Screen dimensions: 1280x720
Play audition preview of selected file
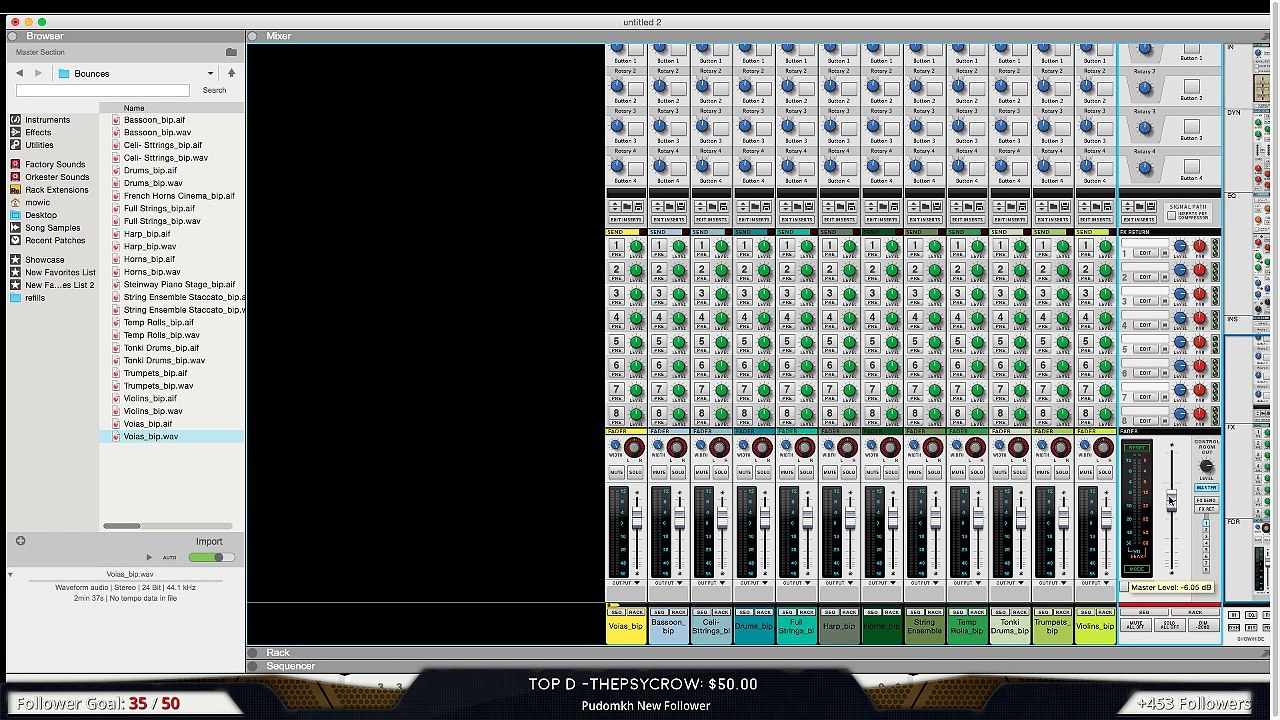pos(149,557)
